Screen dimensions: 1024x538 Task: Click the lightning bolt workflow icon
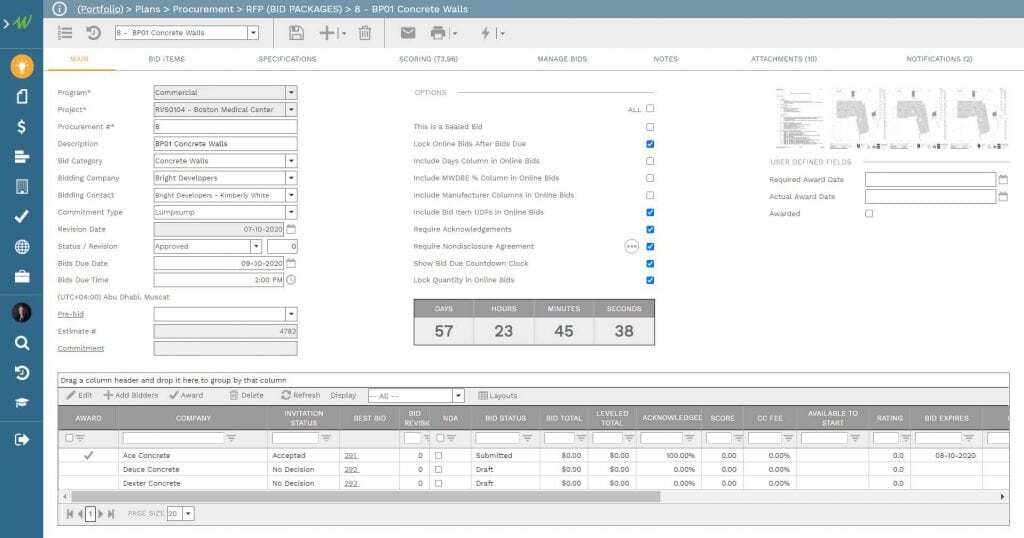click(485, 33)
